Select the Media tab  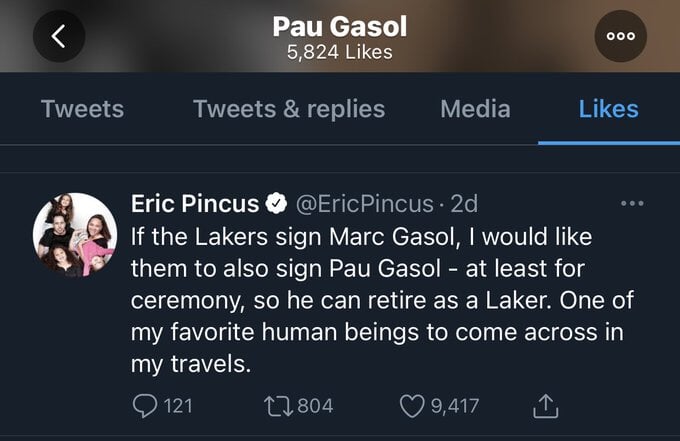pyautogui.click(x=475, y=108)
